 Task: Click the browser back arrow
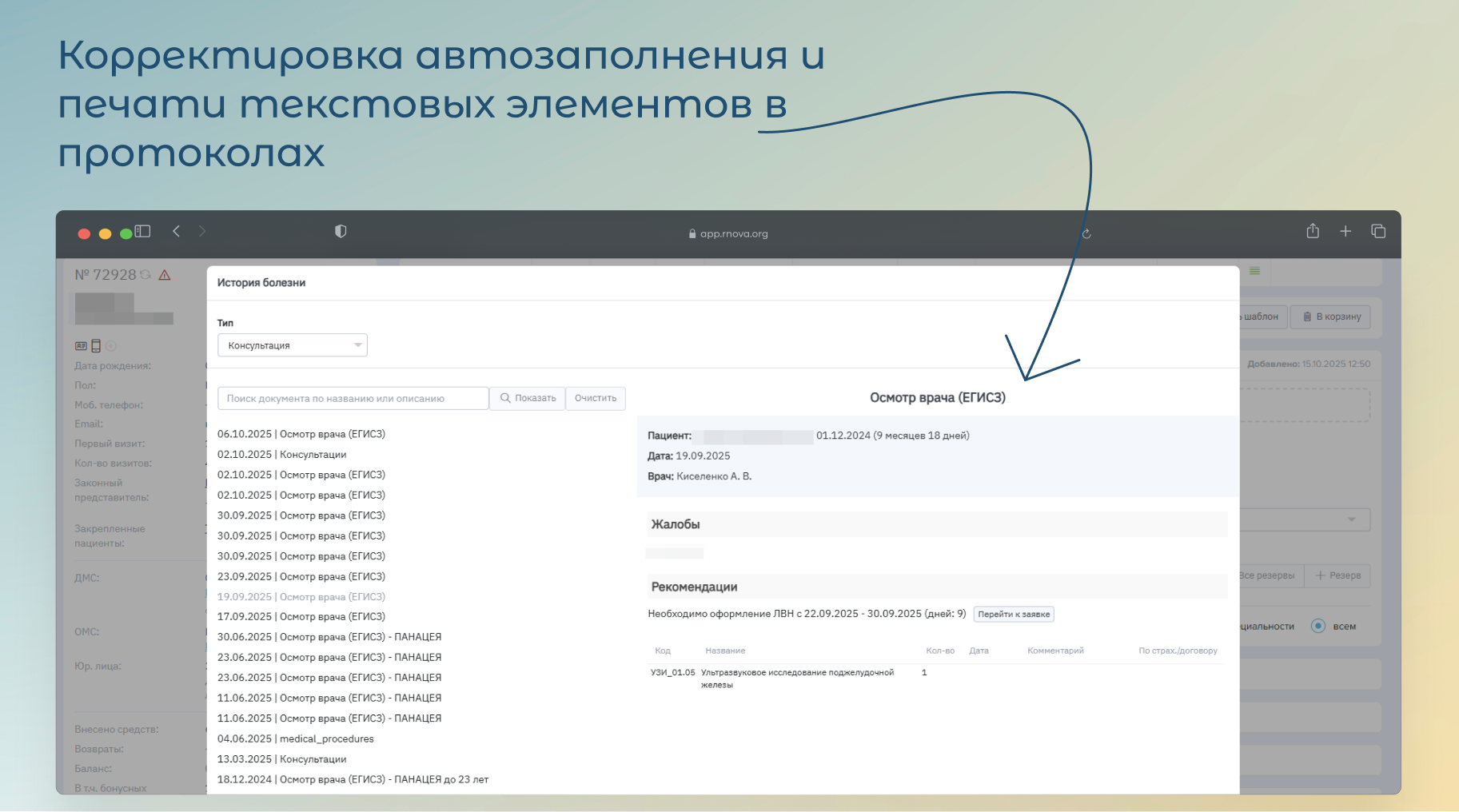coord(177,232)
